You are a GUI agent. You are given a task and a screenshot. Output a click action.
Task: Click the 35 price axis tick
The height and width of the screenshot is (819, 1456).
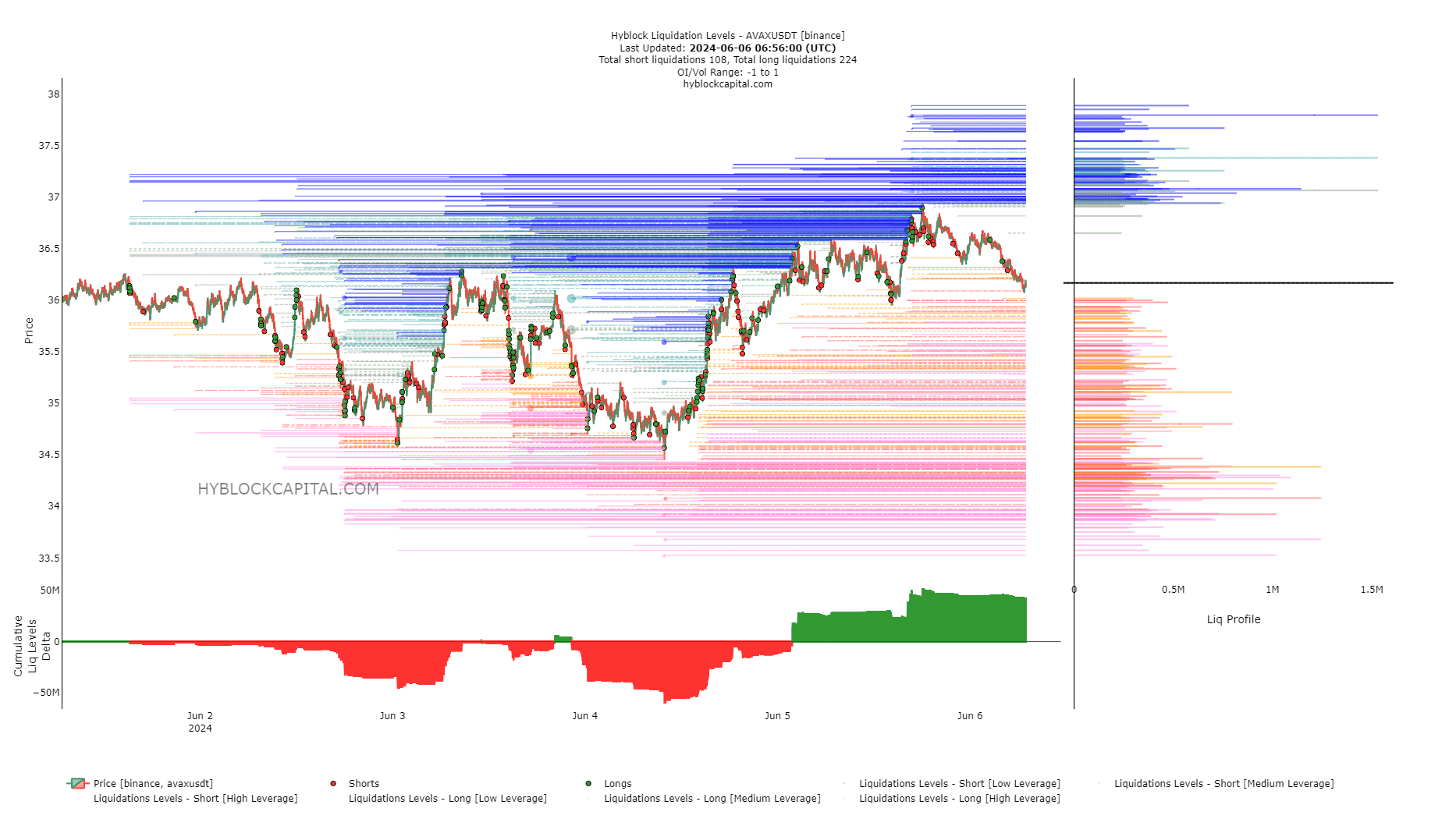[53, 402]
